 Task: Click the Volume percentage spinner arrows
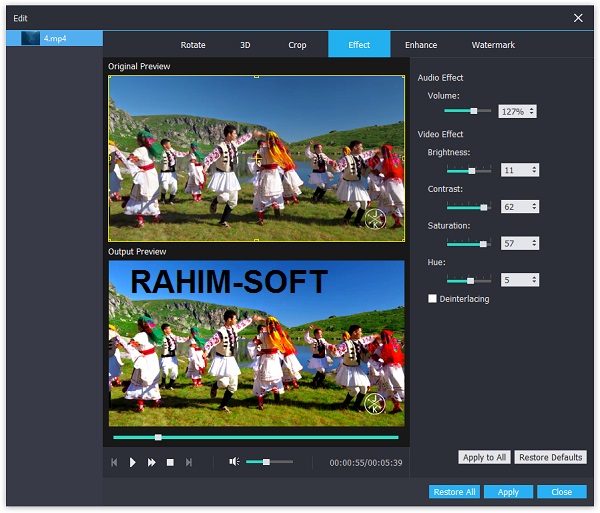pos(532,111)
